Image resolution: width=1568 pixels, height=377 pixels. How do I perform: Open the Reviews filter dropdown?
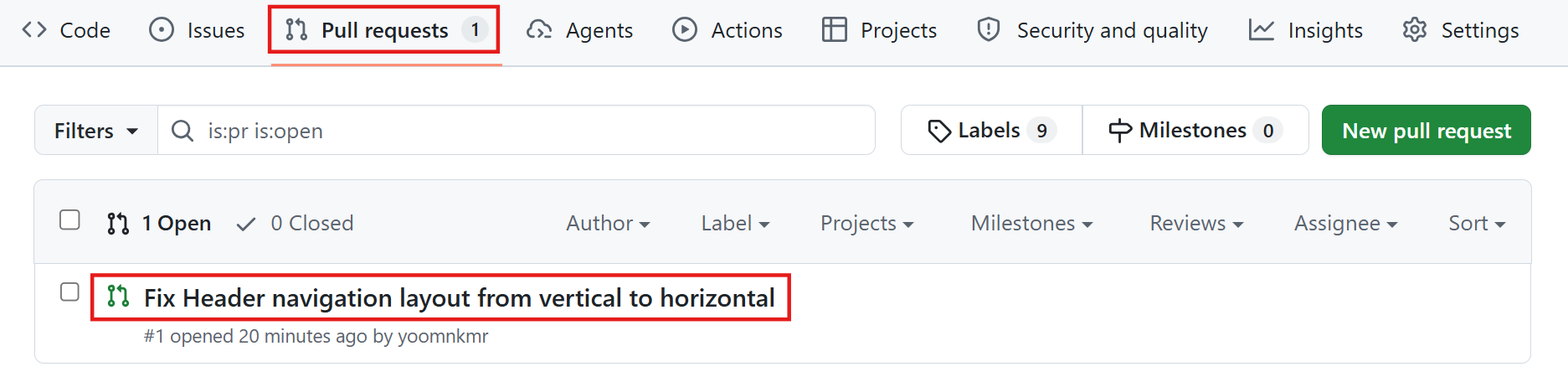pos(1196,224)
